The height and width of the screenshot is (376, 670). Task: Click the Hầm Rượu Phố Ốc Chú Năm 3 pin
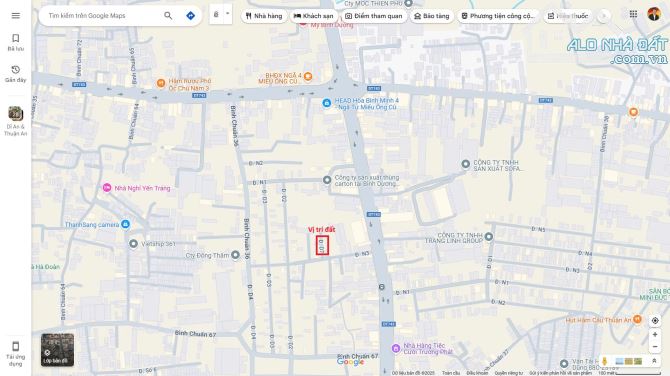161,83
